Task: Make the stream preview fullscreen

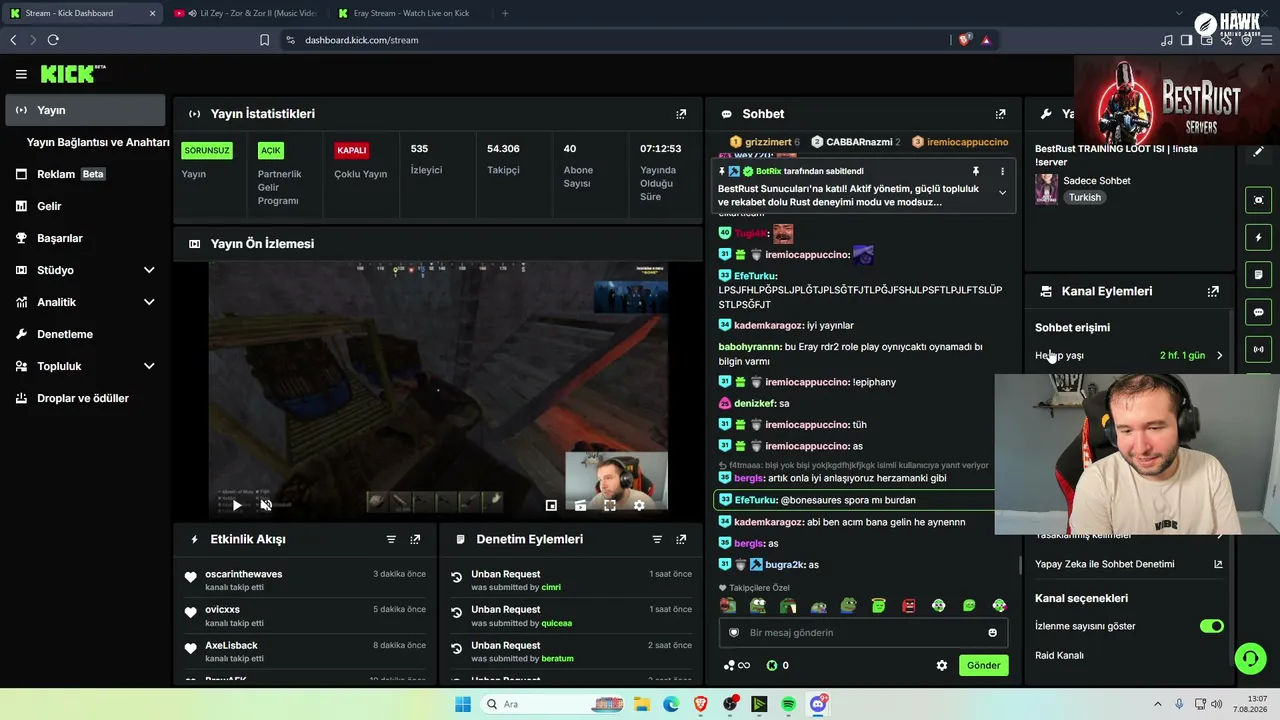Action: coord(610,505)
